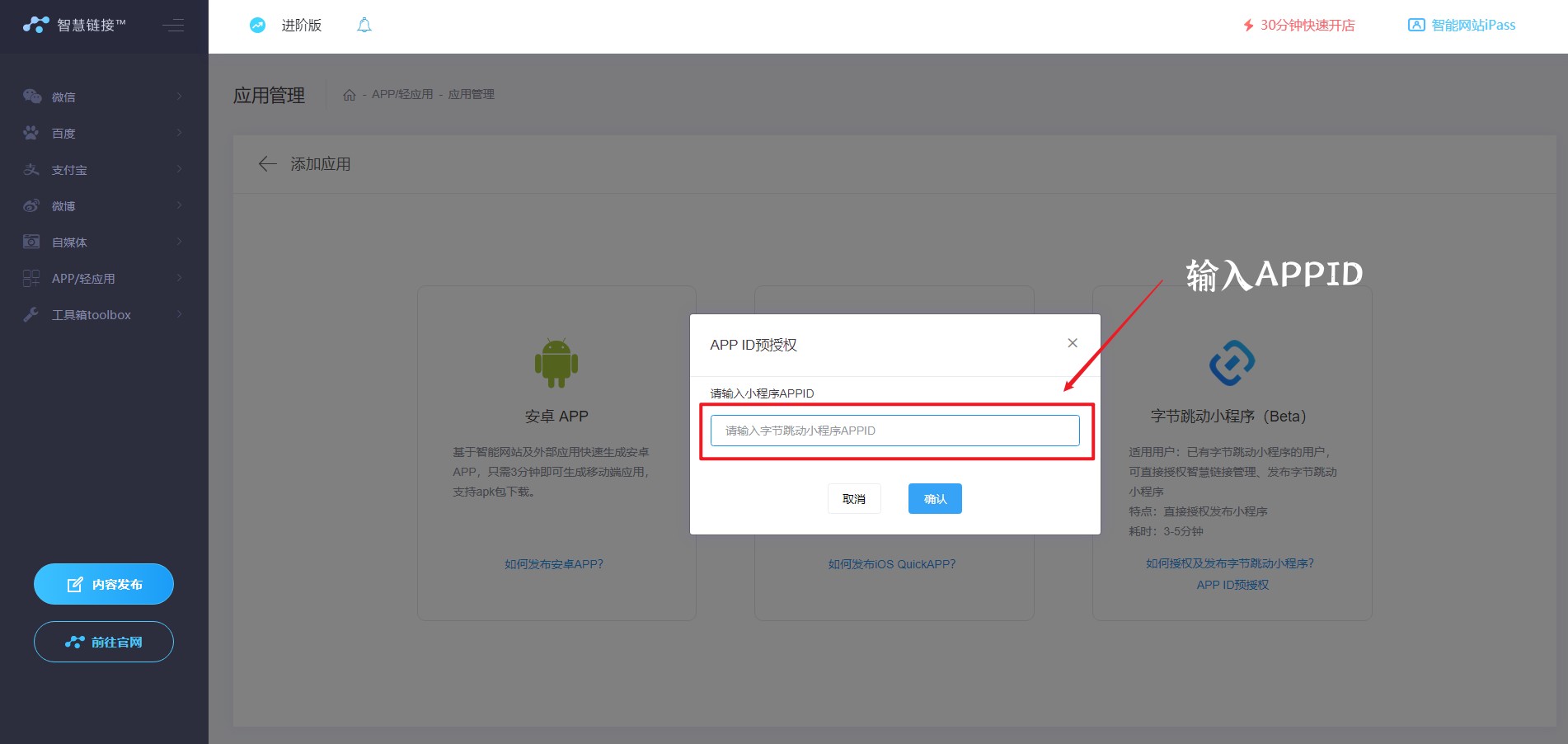Viewport: 1568px width, 744px height.
Task: Open the APP/轻应用 sidebar menu
Action: coord(104,278)
